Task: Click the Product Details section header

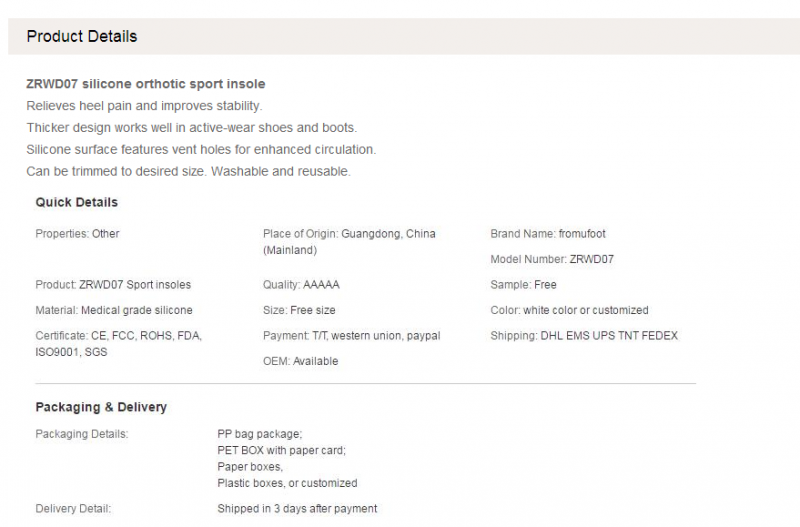Action: [x=82, y=36]
